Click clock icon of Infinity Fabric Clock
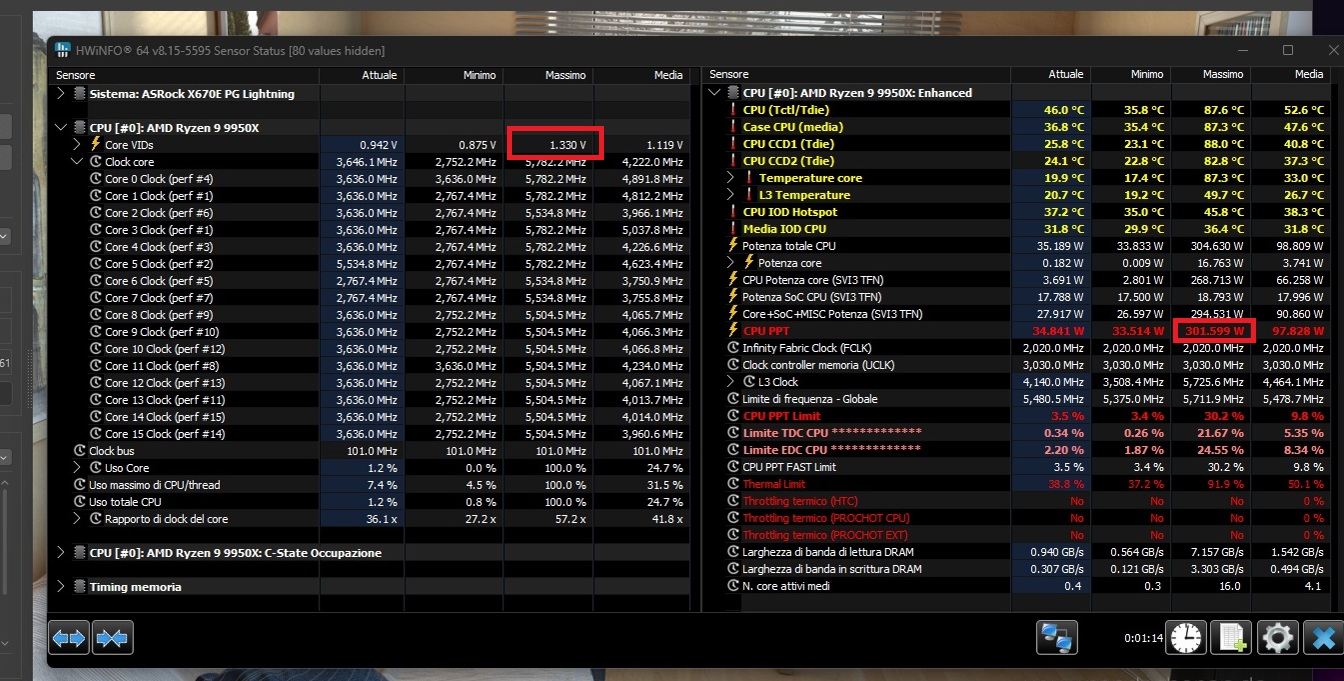The height and width of the screenshot is (681, 1344). 732,348
